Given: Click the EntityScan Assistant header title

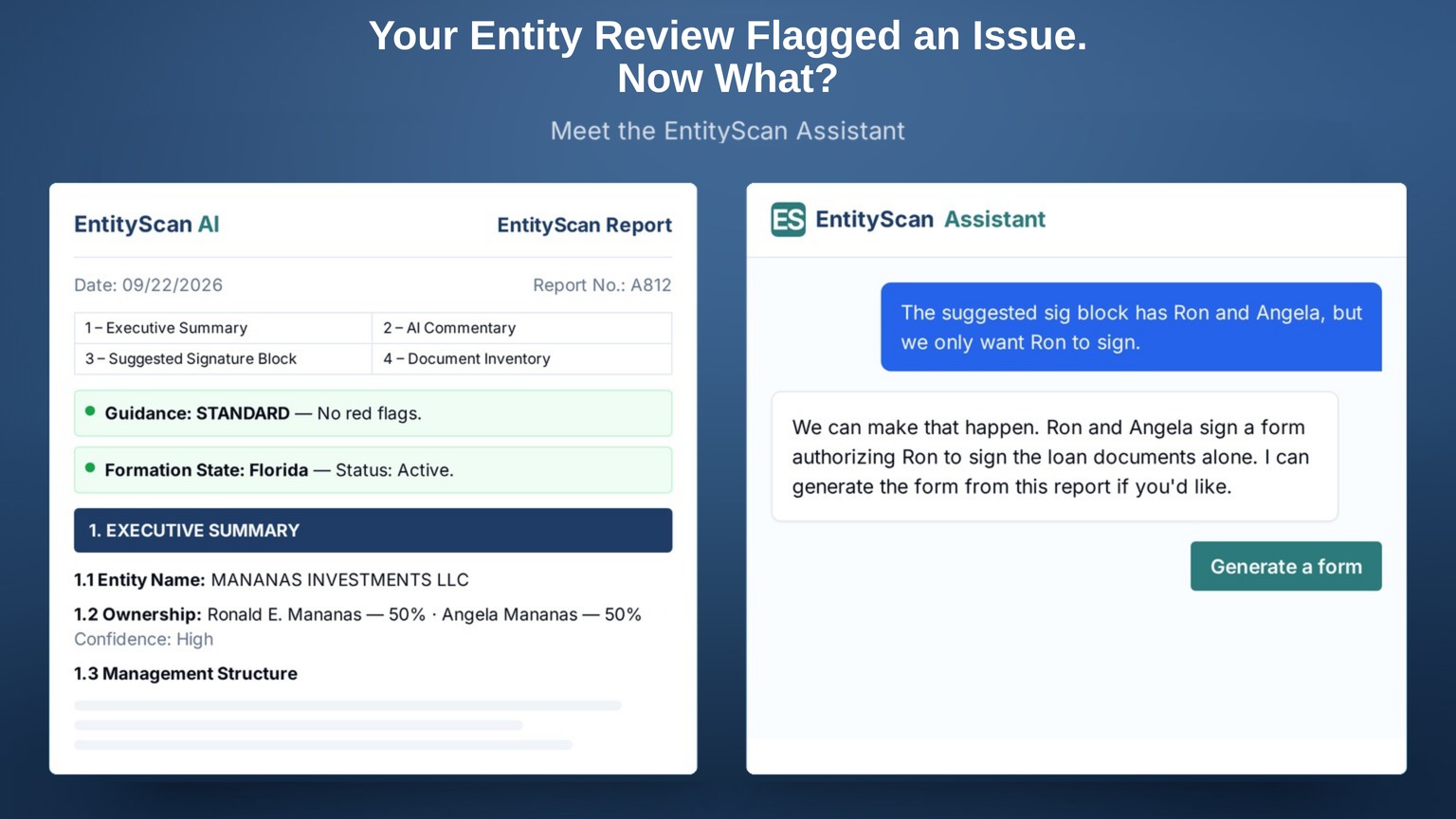Looking at the screenshot, I should click(x=930, y=220).
